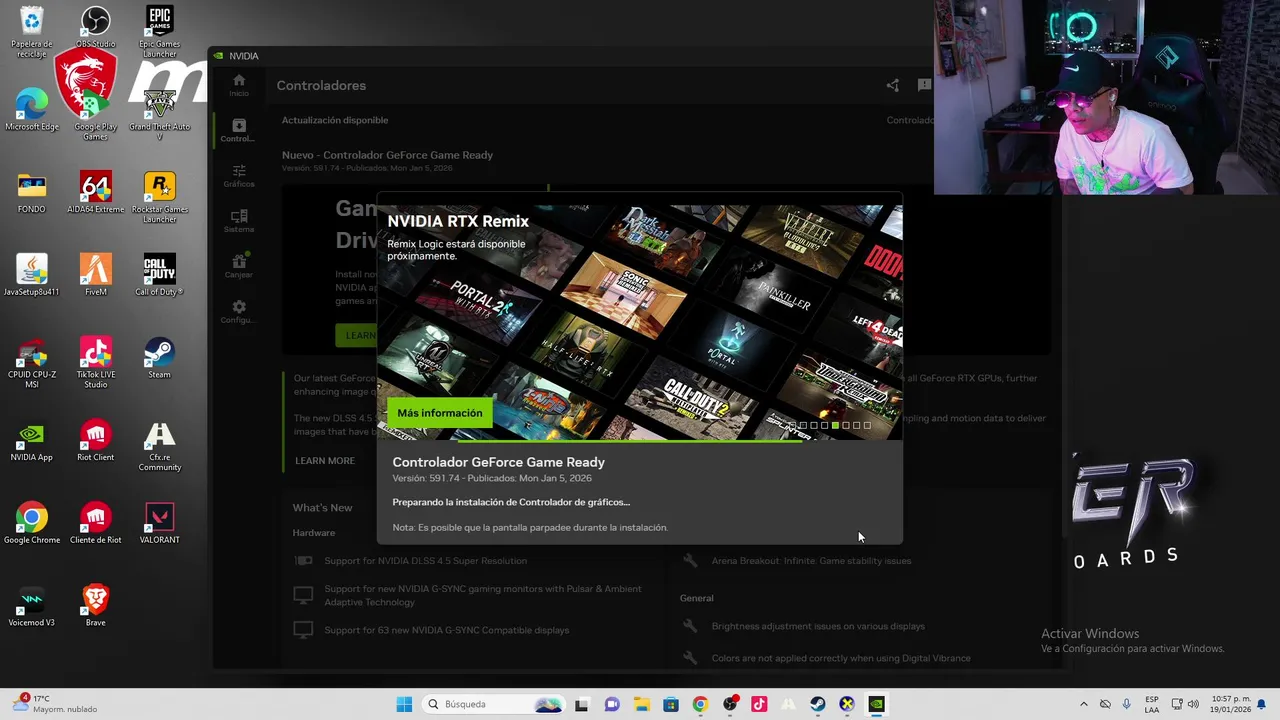Select the Papelera de reciclaje desktop icon

32,32
